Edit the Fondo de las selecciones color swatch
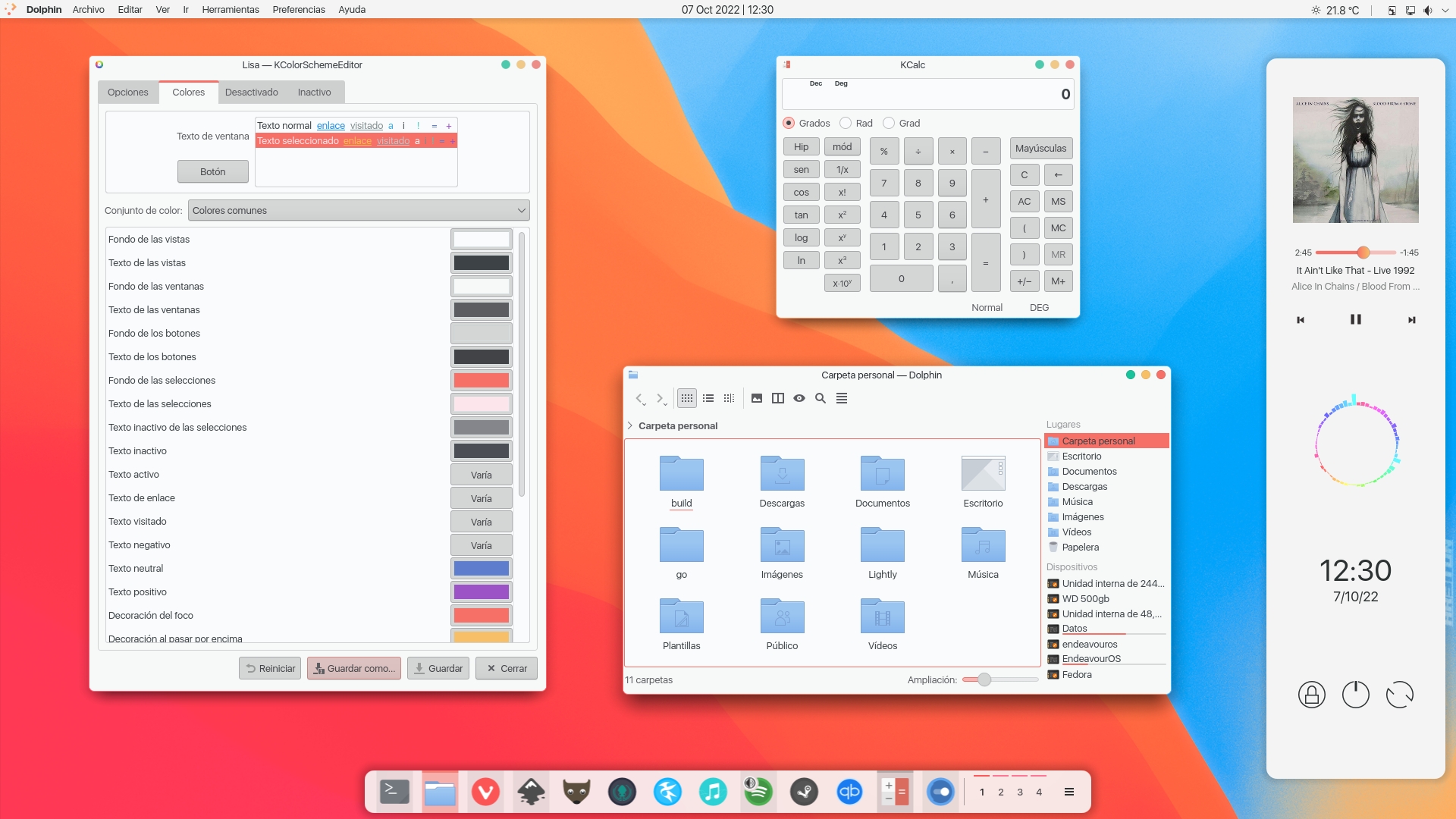The height and width of the screenshot is (819, 1456). 481,380
